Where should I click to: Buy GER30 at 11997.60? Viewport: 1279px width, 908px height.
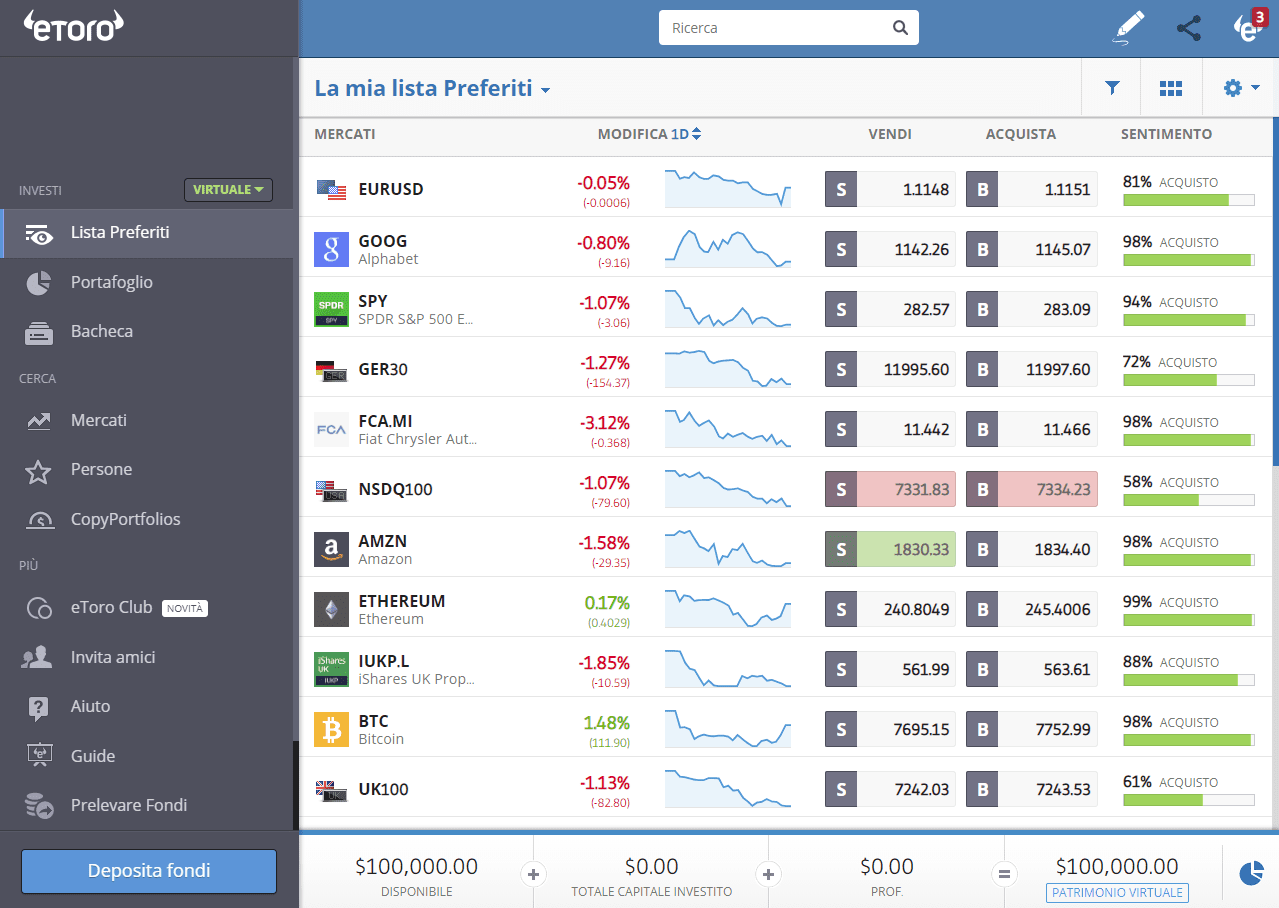coord(1031,369)
